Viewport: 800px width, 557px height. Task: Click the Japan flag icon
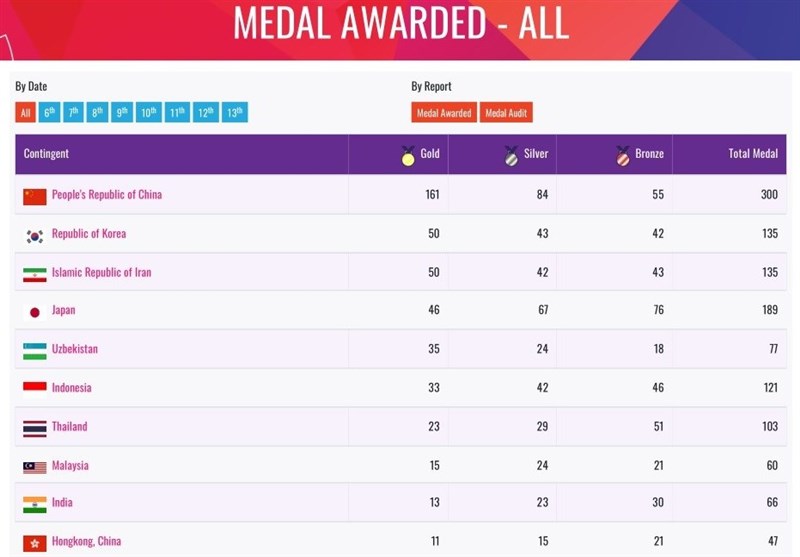pos(35,312)
